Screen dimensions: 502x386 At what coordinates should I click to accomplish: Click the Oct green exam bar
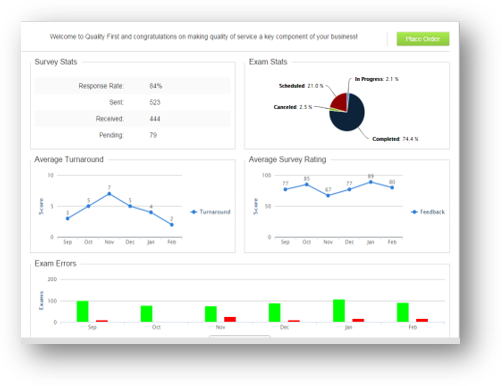[147, 314]
